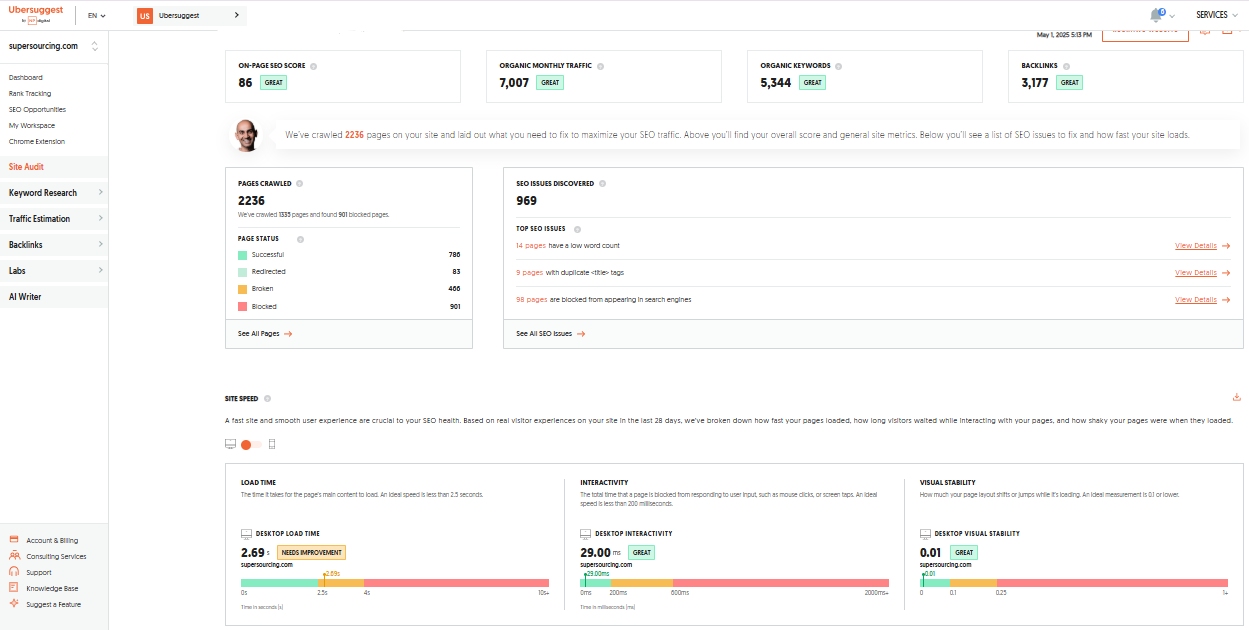This screenshot has width=1249, height=630.
Task: Click the Site Speed download icon
Action: (1237, 397)
